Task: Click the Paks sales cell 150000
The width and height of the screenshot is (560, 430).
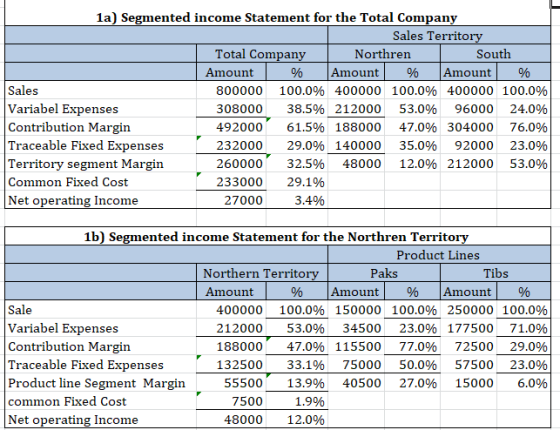Action: (356, 310)
